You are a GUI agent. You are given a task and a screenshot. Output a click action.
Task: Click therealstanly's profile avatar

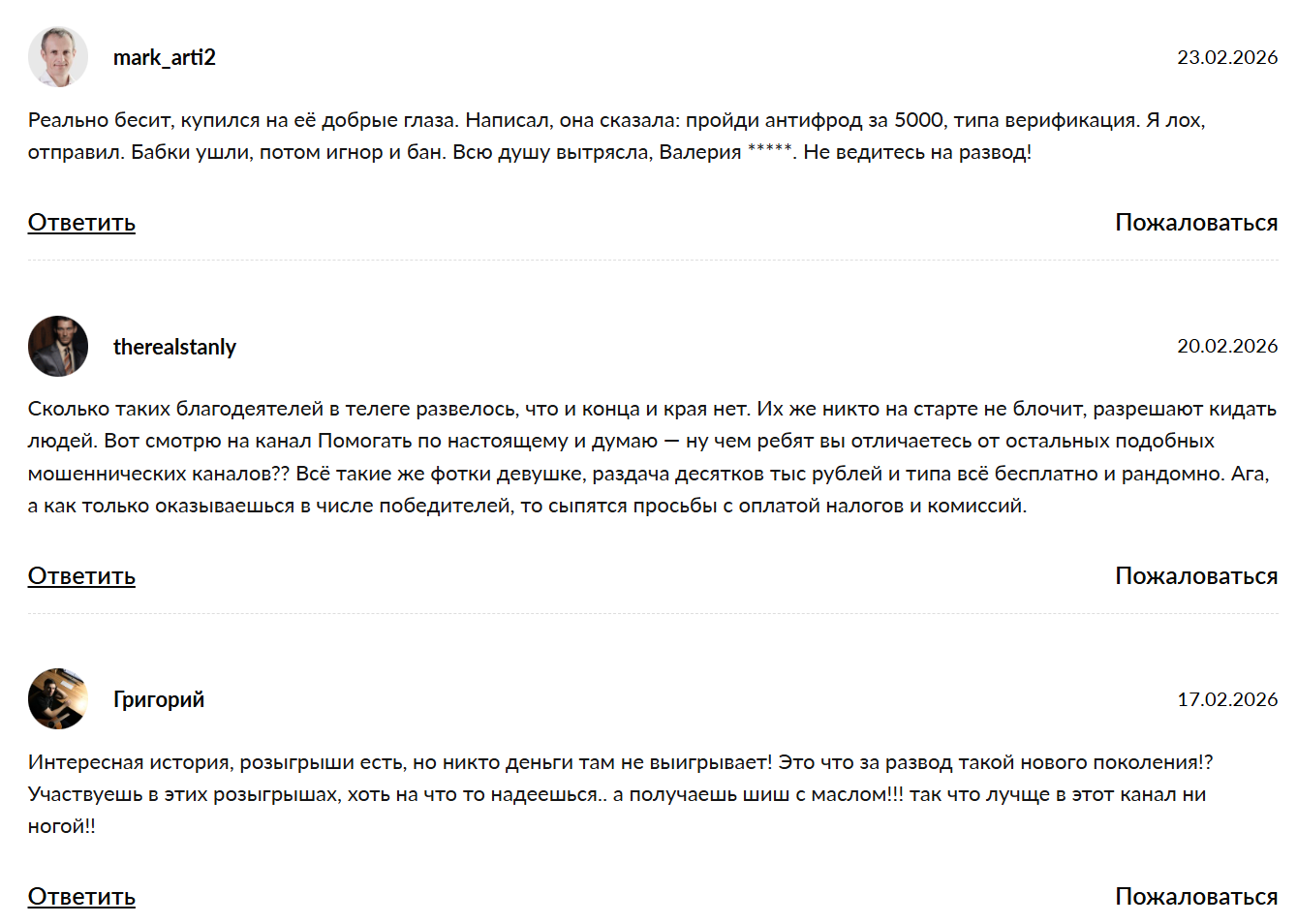(x=58, y=346)
